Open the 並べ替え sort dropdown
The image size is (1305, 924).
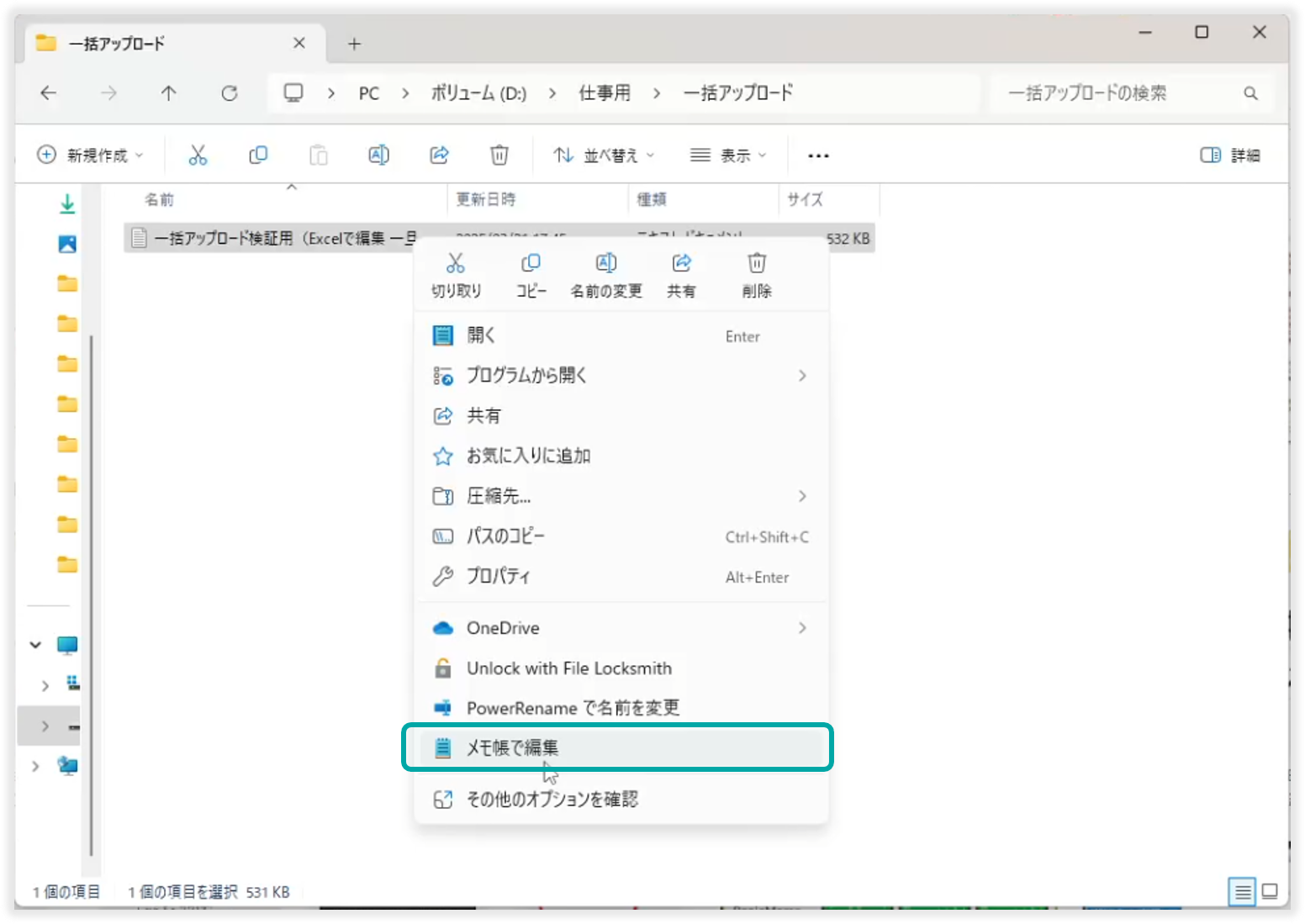pyautogui.click(x=604, y=155)
